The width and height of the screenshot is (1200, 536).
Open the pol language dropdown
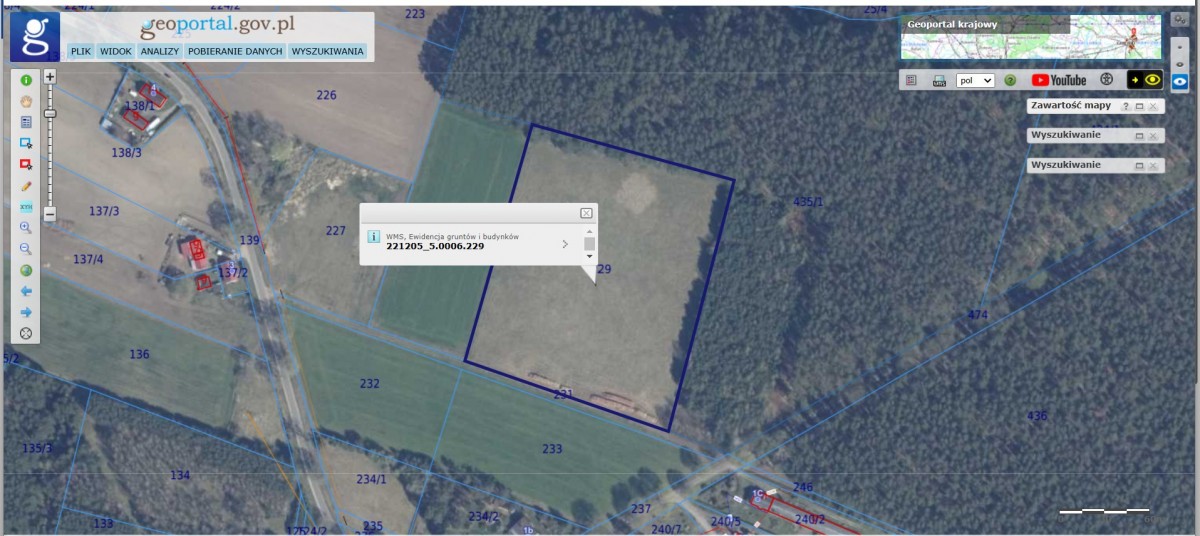(975, 80)
